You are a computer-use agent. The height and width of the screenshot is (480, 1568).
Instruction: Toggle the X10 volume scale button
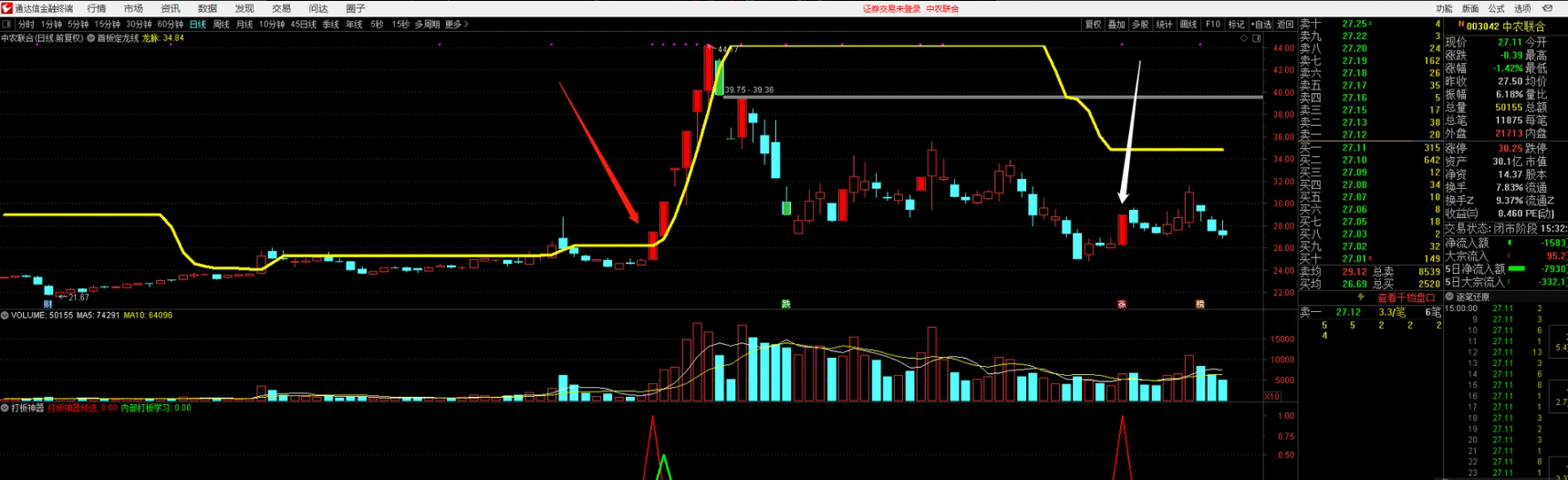[1272, 397]
